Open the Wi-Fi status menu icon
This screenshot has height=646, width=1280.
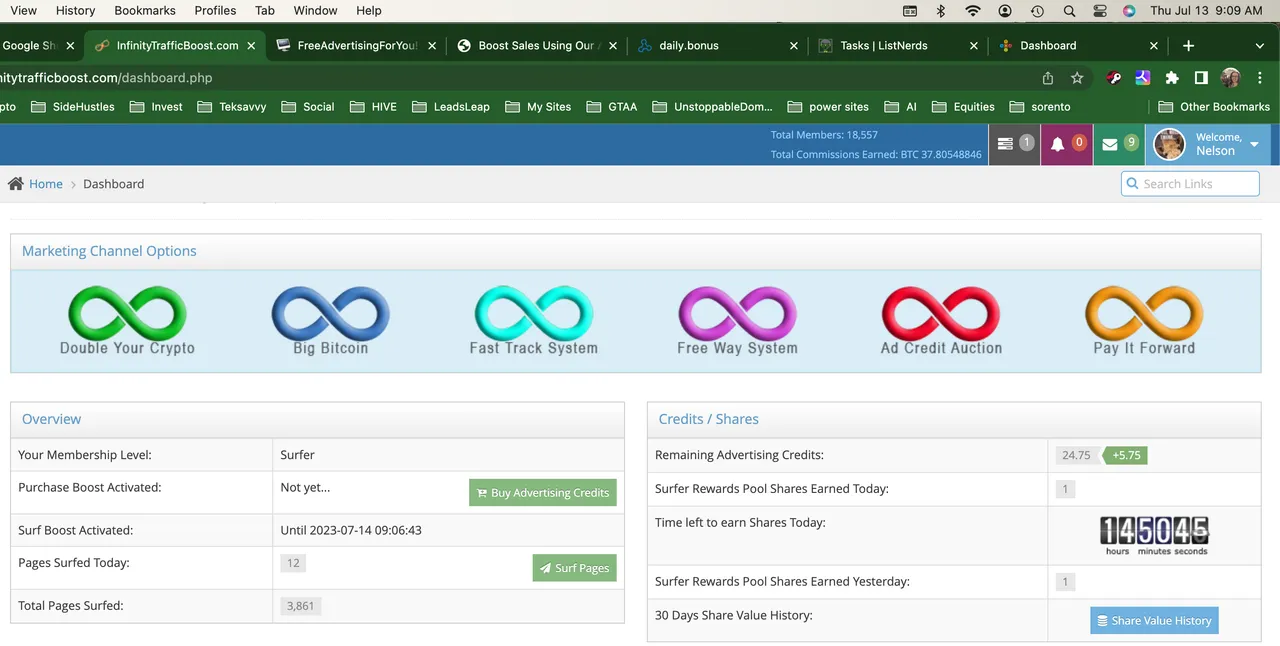[973, 11]
